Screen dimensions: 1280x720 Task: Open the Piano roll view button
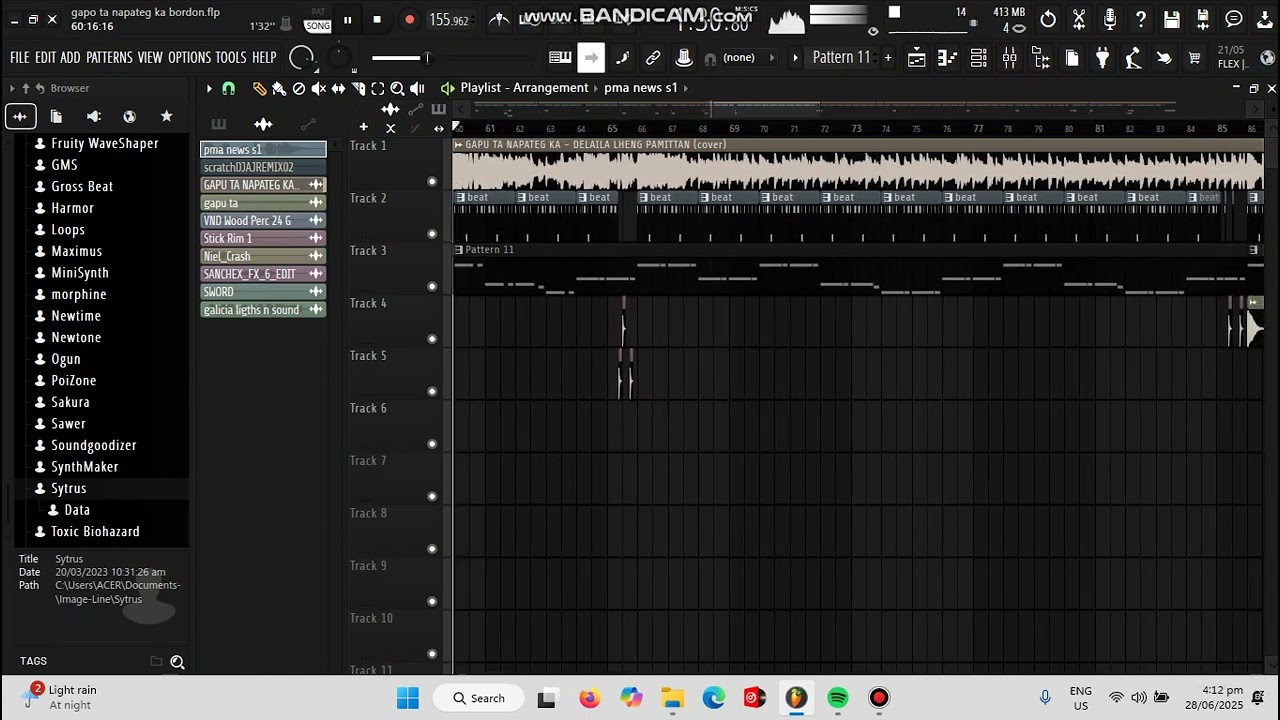pyautogui.click(x=948, y=58)
